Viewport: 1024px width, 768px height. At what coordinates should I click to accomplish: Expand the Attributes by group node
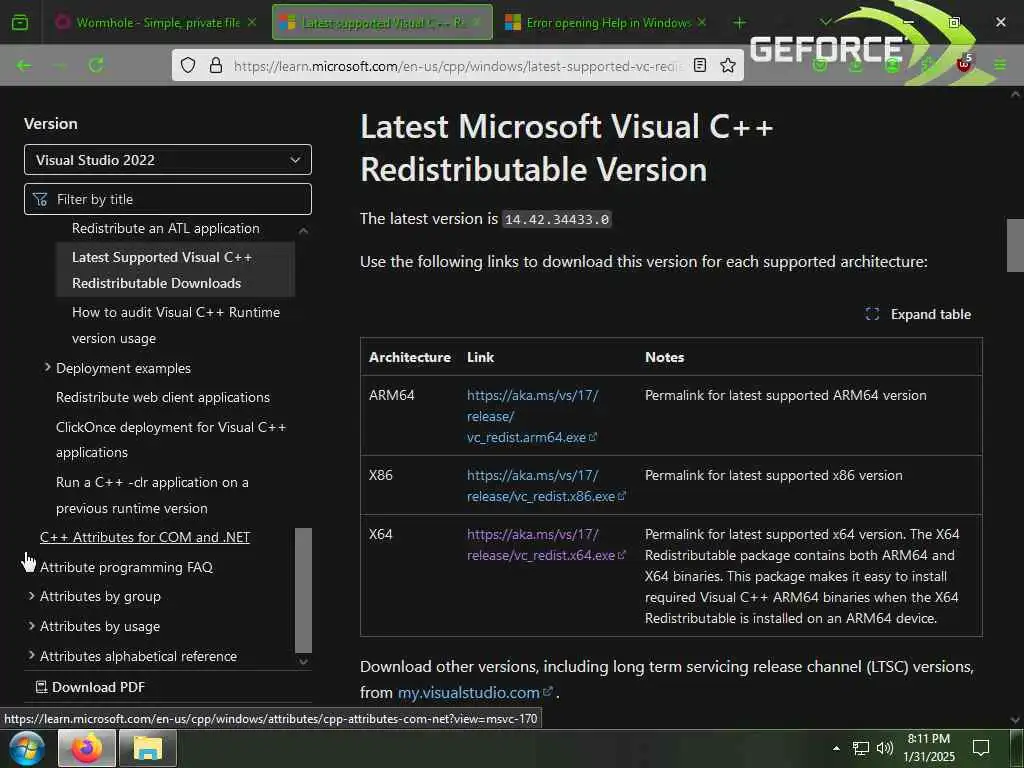point(31,596)
